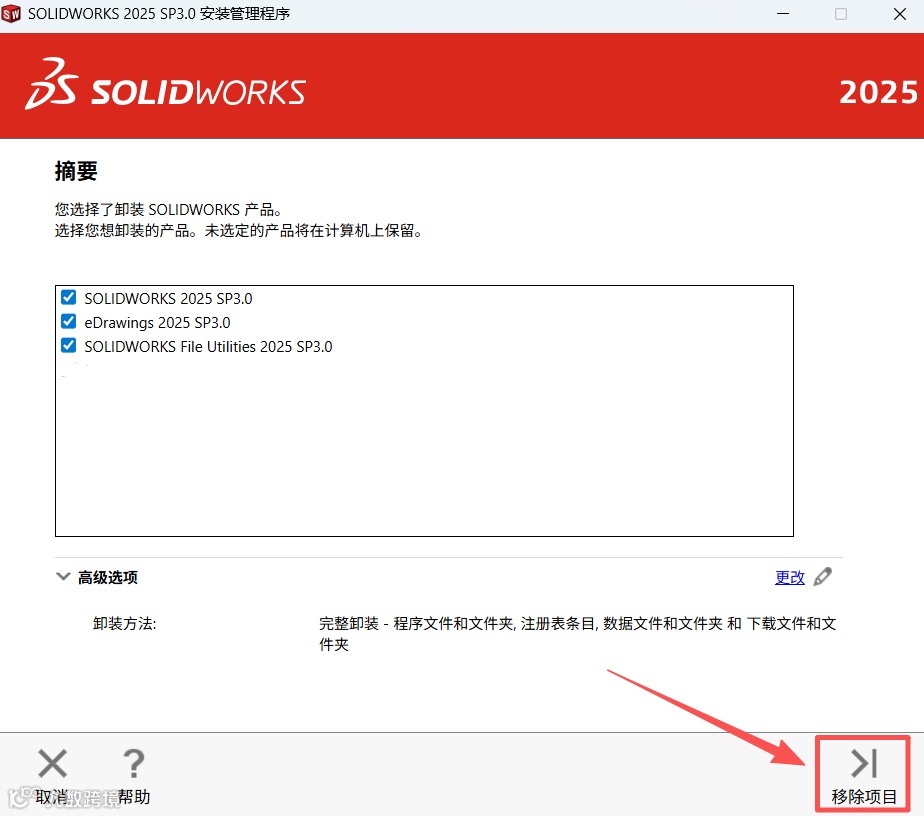Minimize the installation manager window
This screenshot has height=816, width=924.
(x=783, y=14)
